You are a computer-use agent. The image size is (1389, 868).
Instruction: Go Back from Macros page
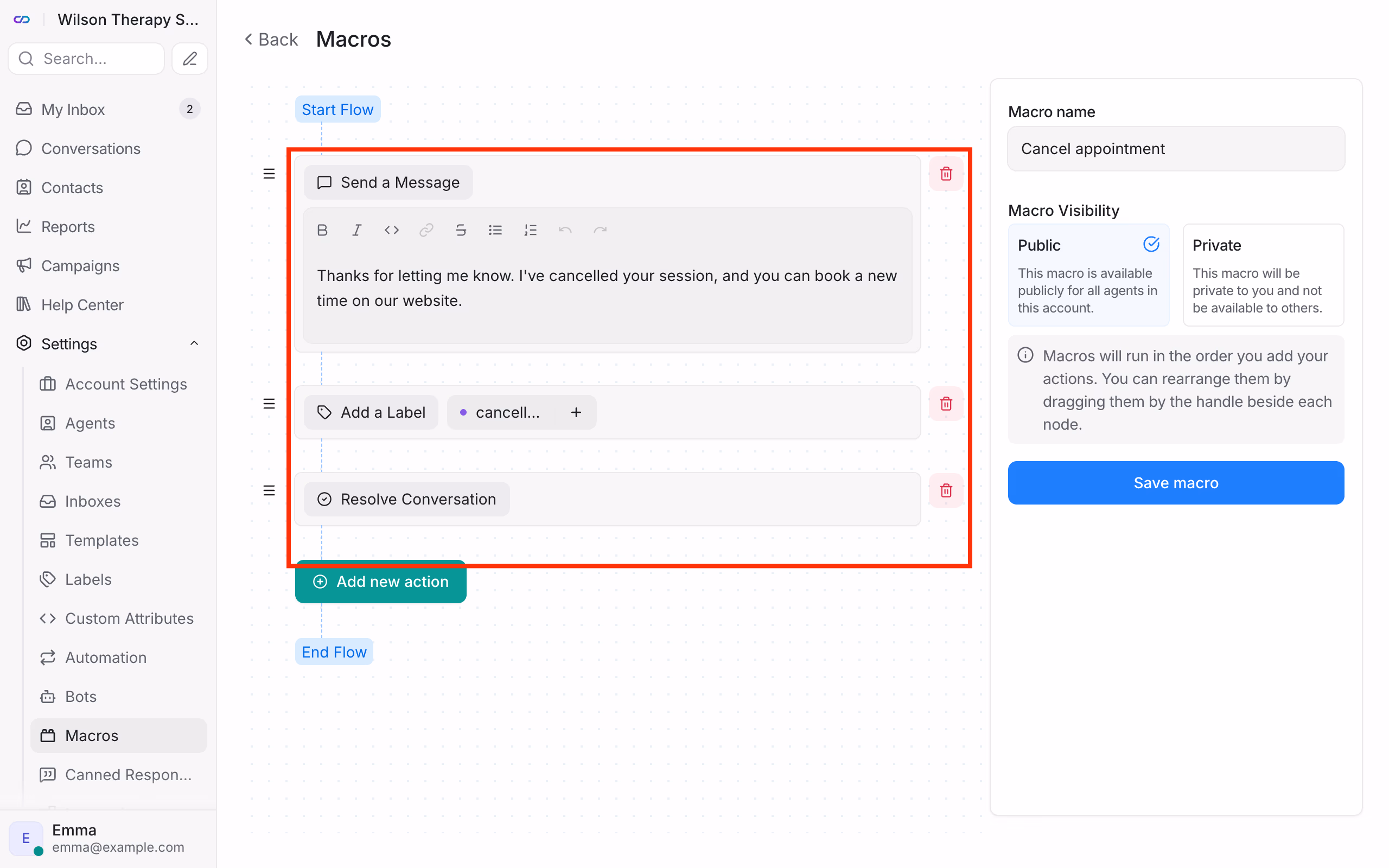(271, 39)
